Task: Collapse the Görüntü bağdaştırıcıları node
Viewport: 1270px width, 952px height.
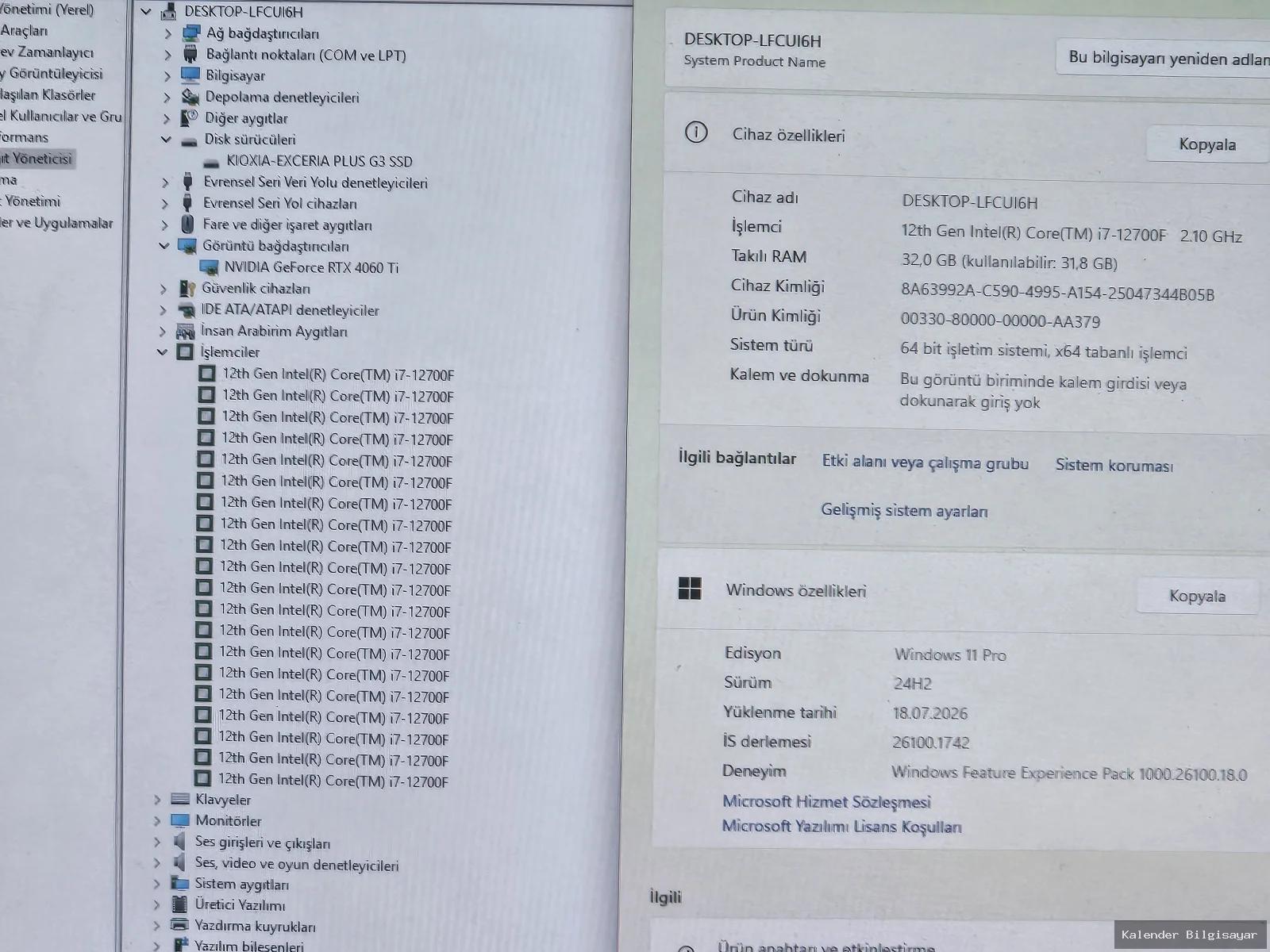Action: coord(164,246)
